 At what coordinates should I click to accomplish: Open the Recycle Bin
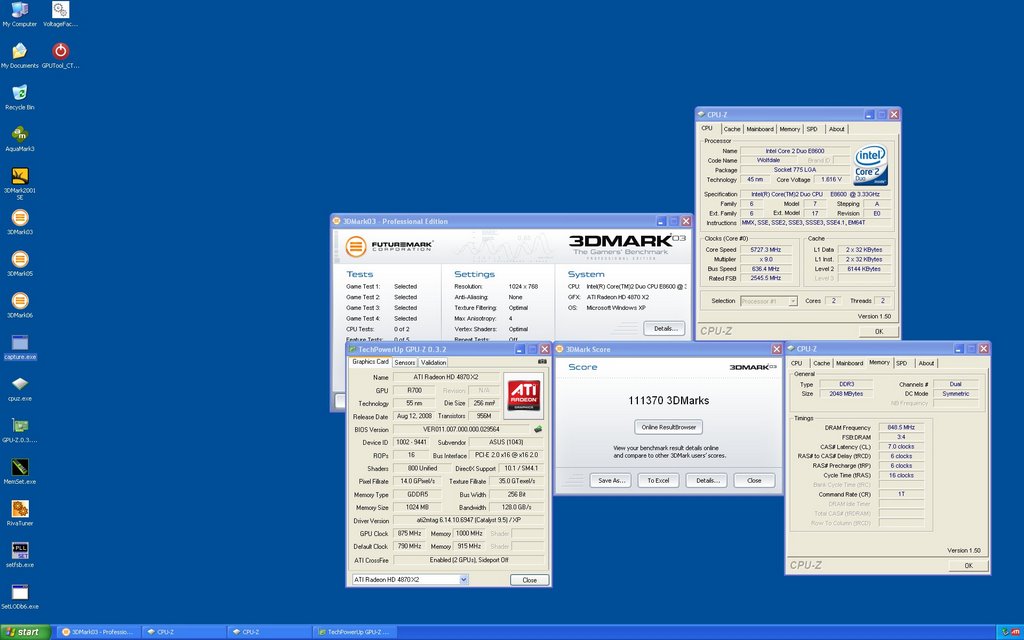pyautogui.click(x=20, y=97)
